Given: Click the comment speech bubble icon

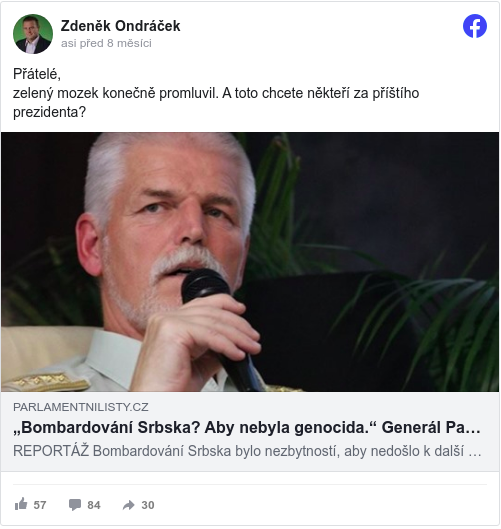Looking at the screenshot, I should coord(75,505).
